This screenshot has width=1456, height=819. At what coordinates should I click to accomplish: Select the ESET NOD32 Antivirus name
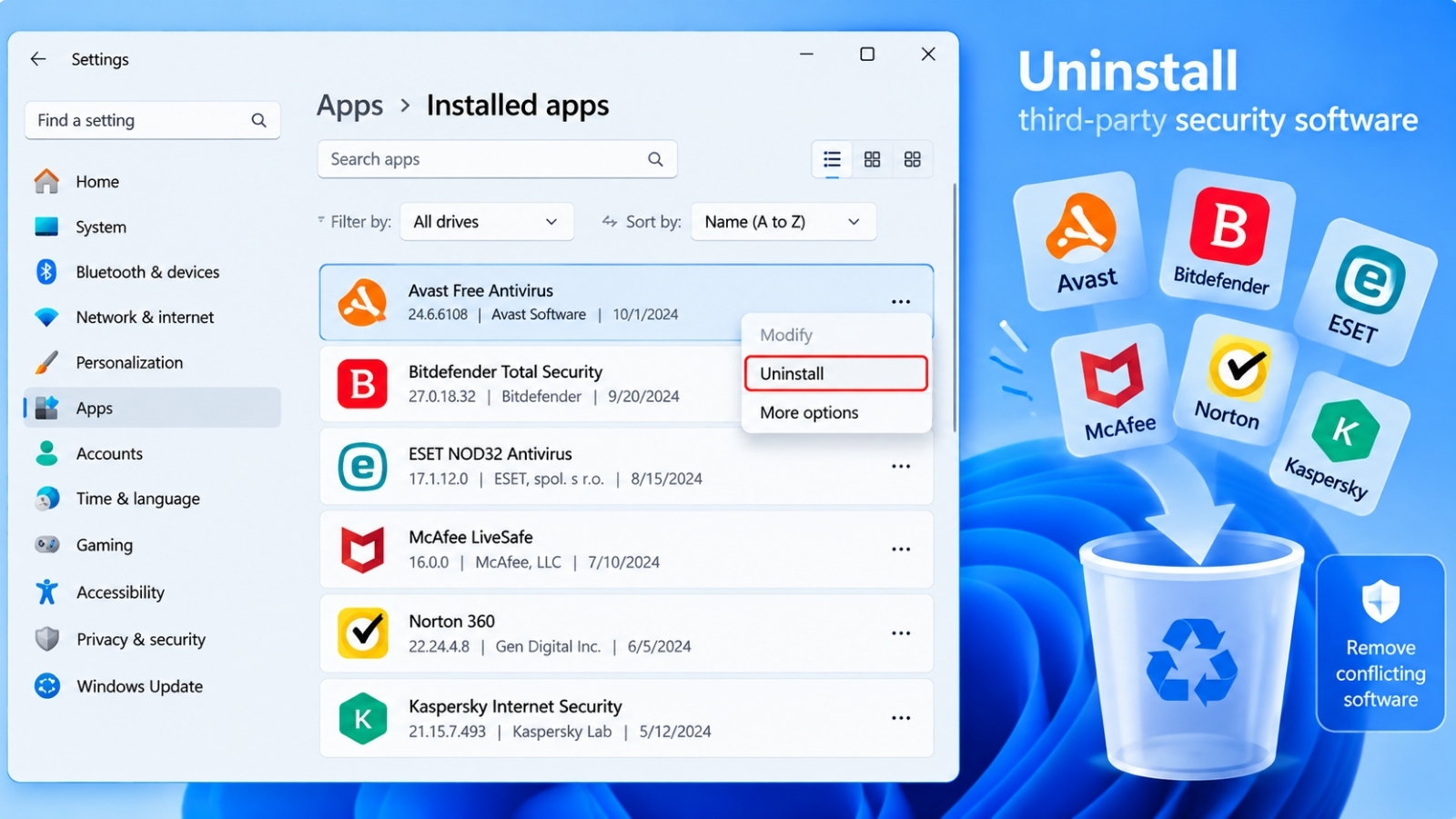(x=490, y=453)
